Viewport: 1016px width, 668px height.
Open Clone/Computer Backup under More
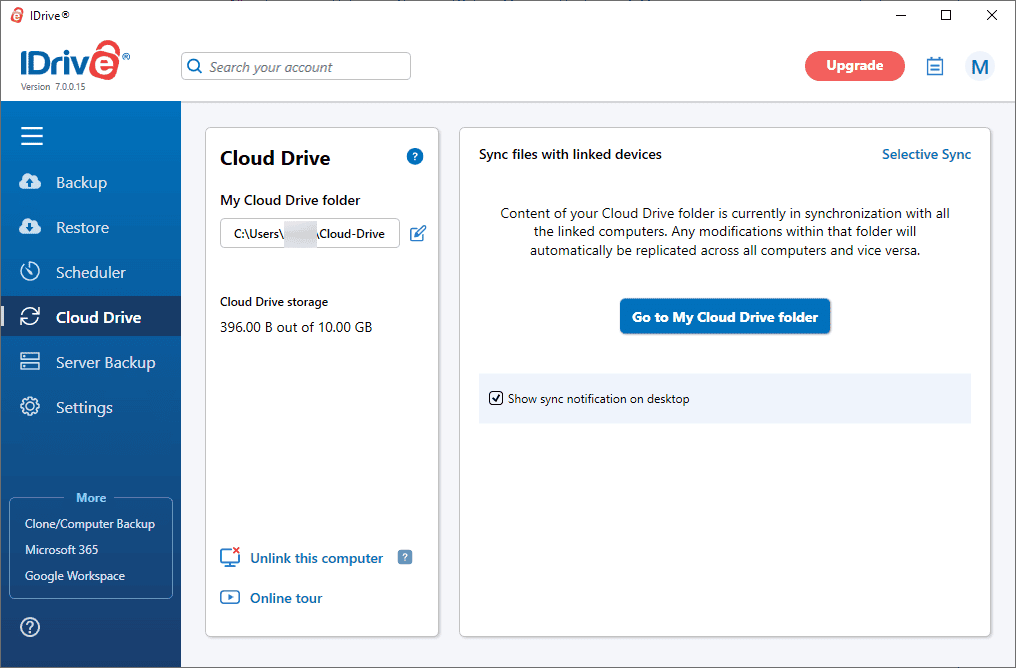90,524
